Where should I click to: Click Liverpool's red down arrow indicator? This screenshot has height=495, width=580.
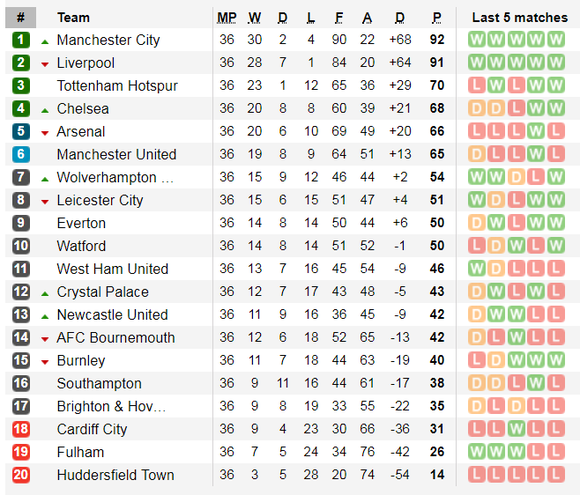(45, 65)
